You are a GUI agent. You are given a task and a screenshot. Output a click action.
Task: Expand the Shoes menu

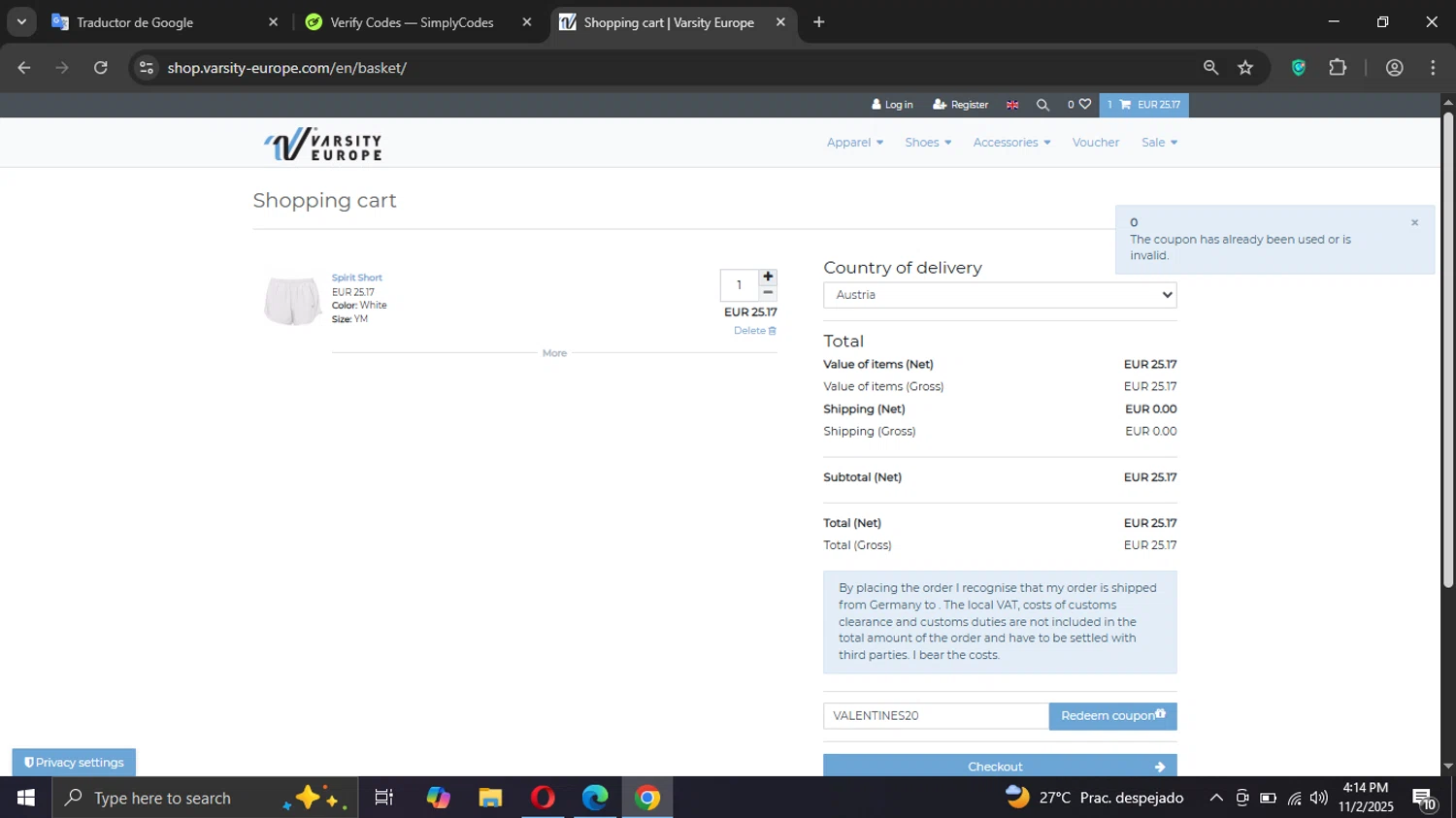point(928,143)
